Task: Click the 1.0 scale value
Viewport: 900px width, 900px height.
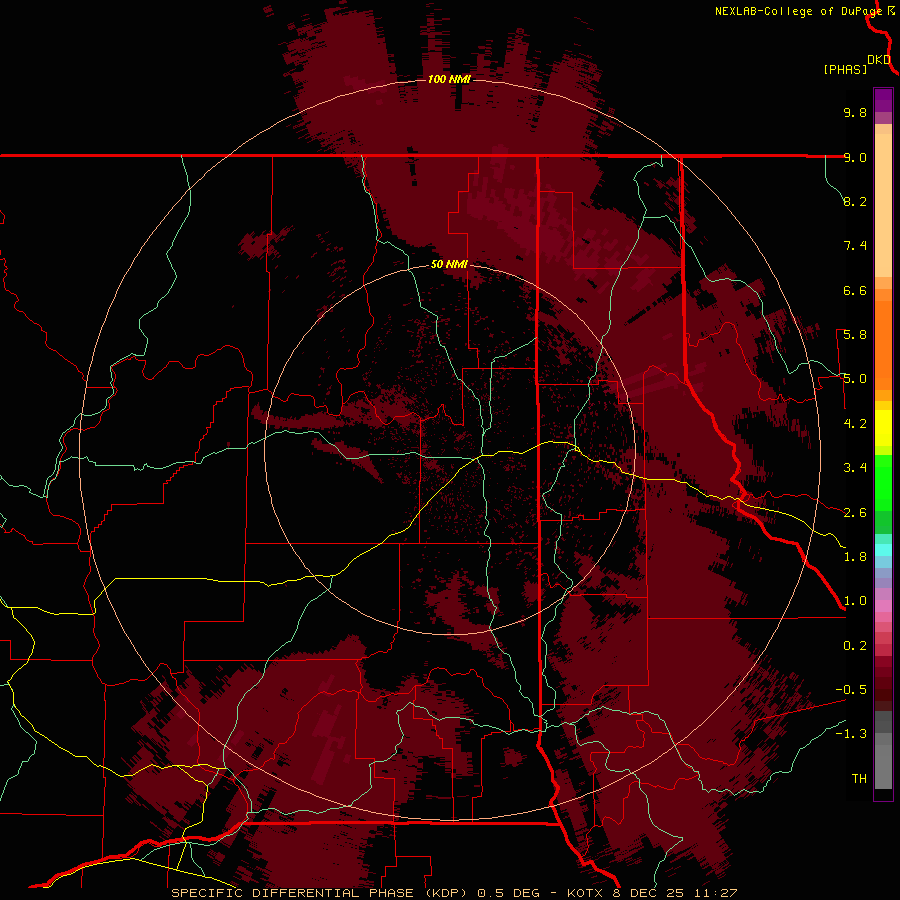Action: [x=855, y=601]
